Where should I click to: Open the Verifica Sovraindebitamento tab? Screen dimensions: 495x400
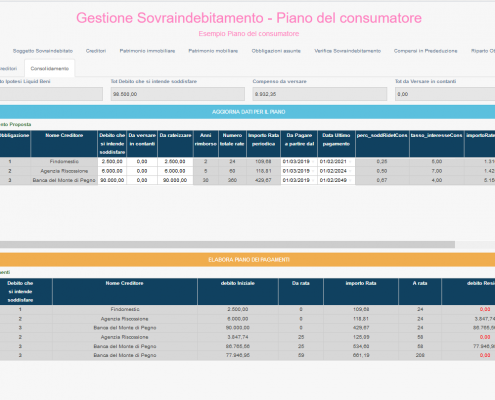(347, 51)
